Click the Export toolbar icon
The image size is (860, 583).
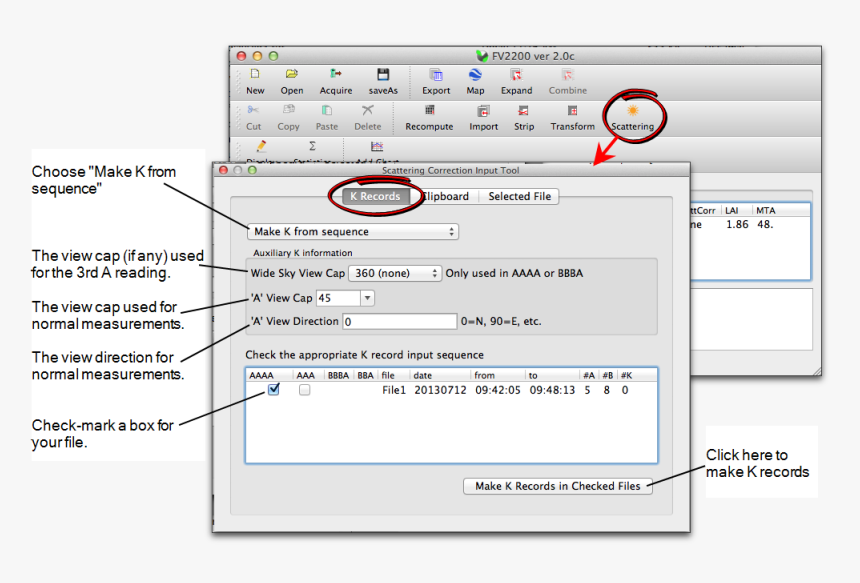coord(436,75)
